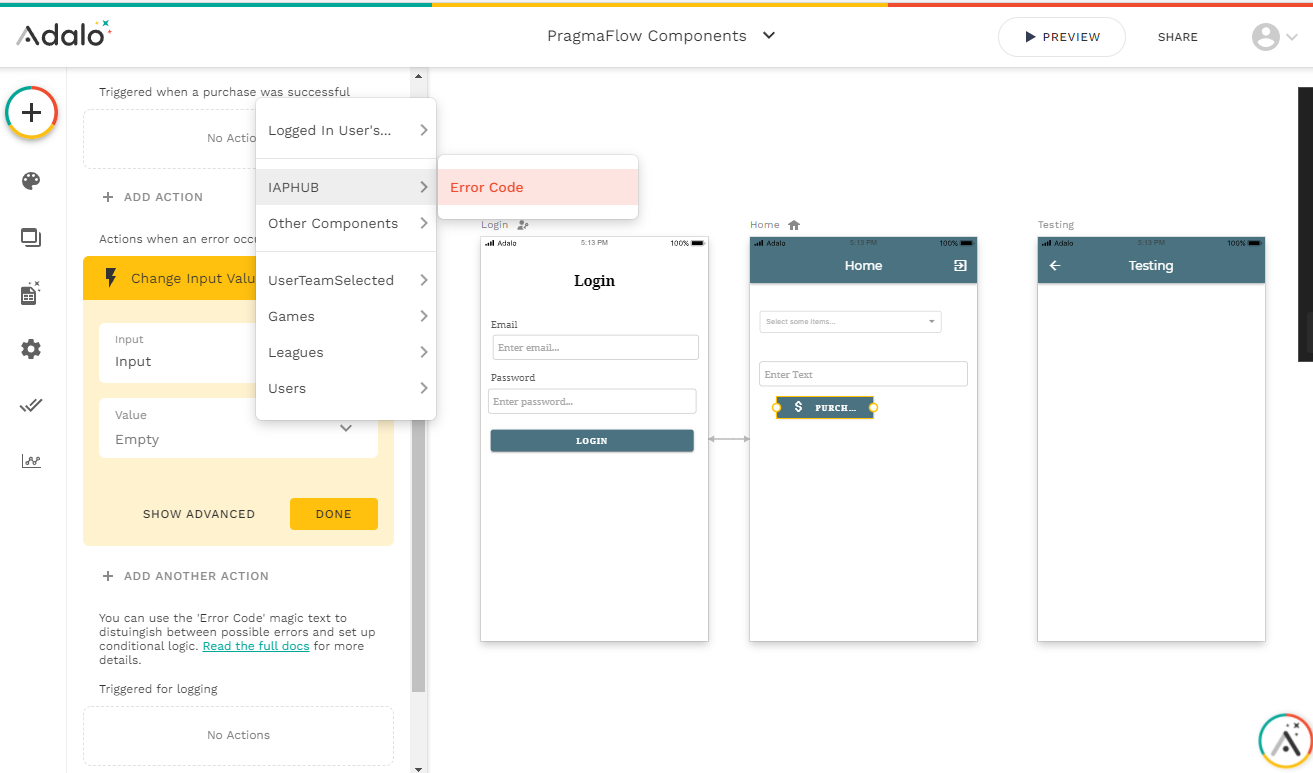The height and width of the screenshot is (773, 1313).
Task: Expand the Games submenu arrow
Action: (x=424, y=316)
